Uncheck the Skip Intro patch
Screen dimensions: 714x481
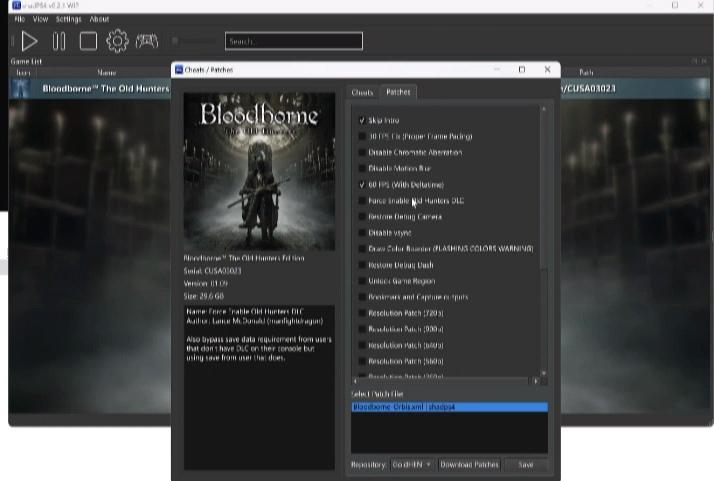point(362,120)
